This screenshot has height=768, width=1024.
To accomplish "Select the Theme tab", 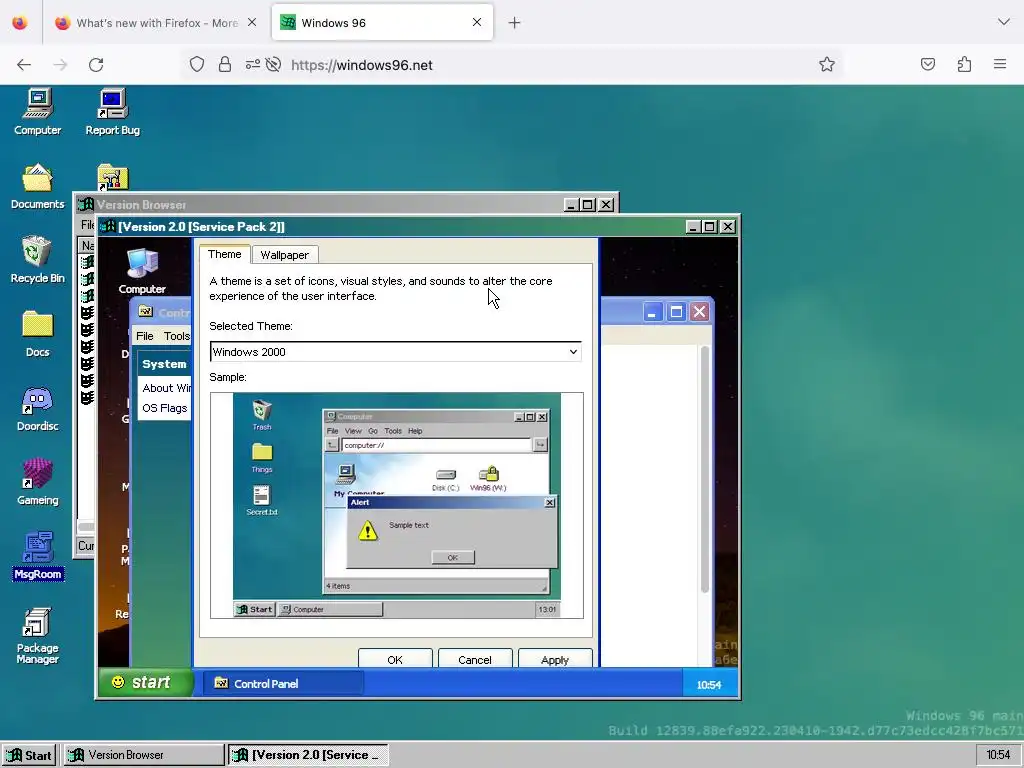I will coord(225,254).
